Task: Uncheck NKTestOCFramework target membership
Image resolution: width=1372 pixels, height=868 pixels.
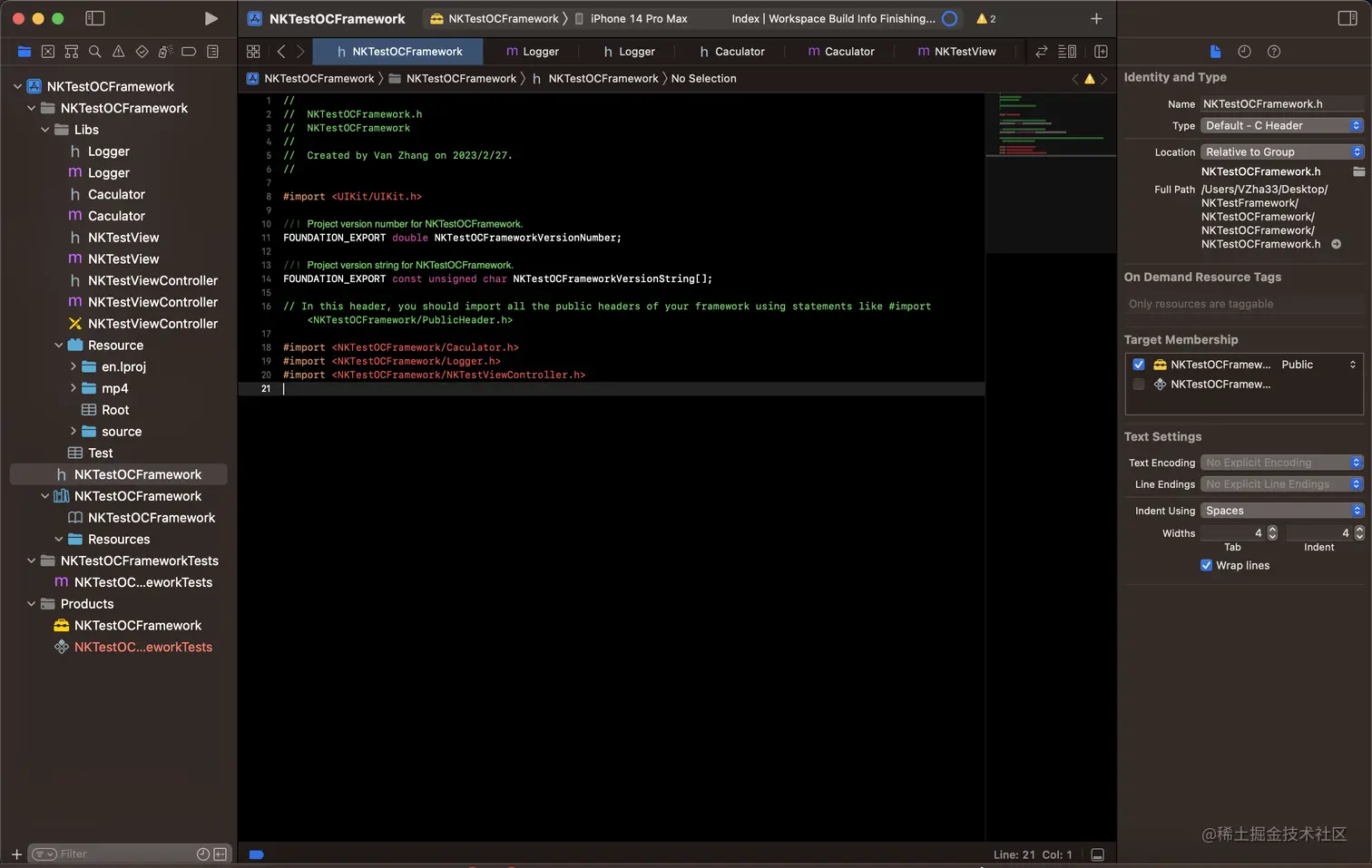Action: click(1139, 365)
